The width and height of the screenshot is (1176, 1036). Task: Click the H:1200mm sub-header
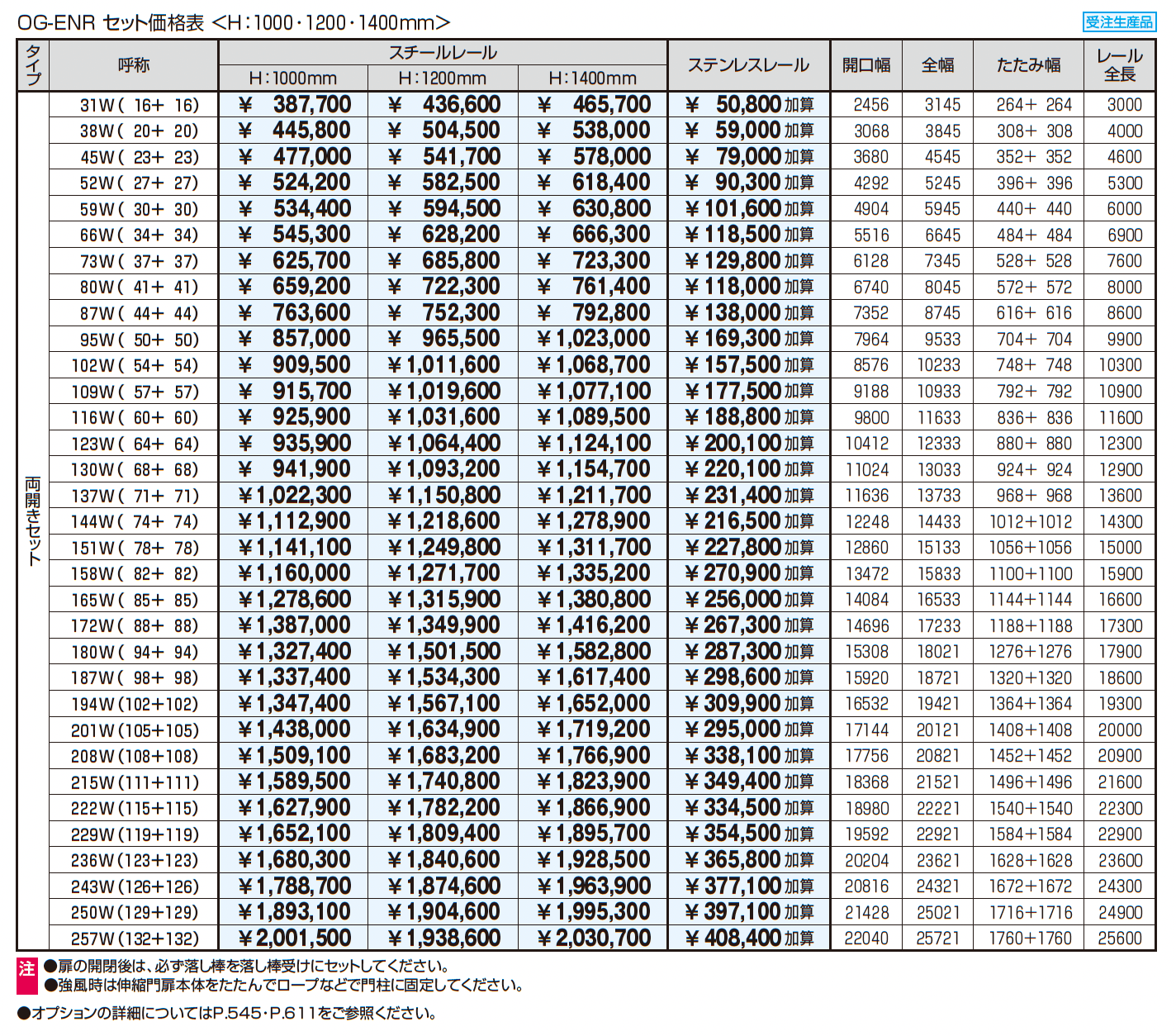(x=443, y=78)
